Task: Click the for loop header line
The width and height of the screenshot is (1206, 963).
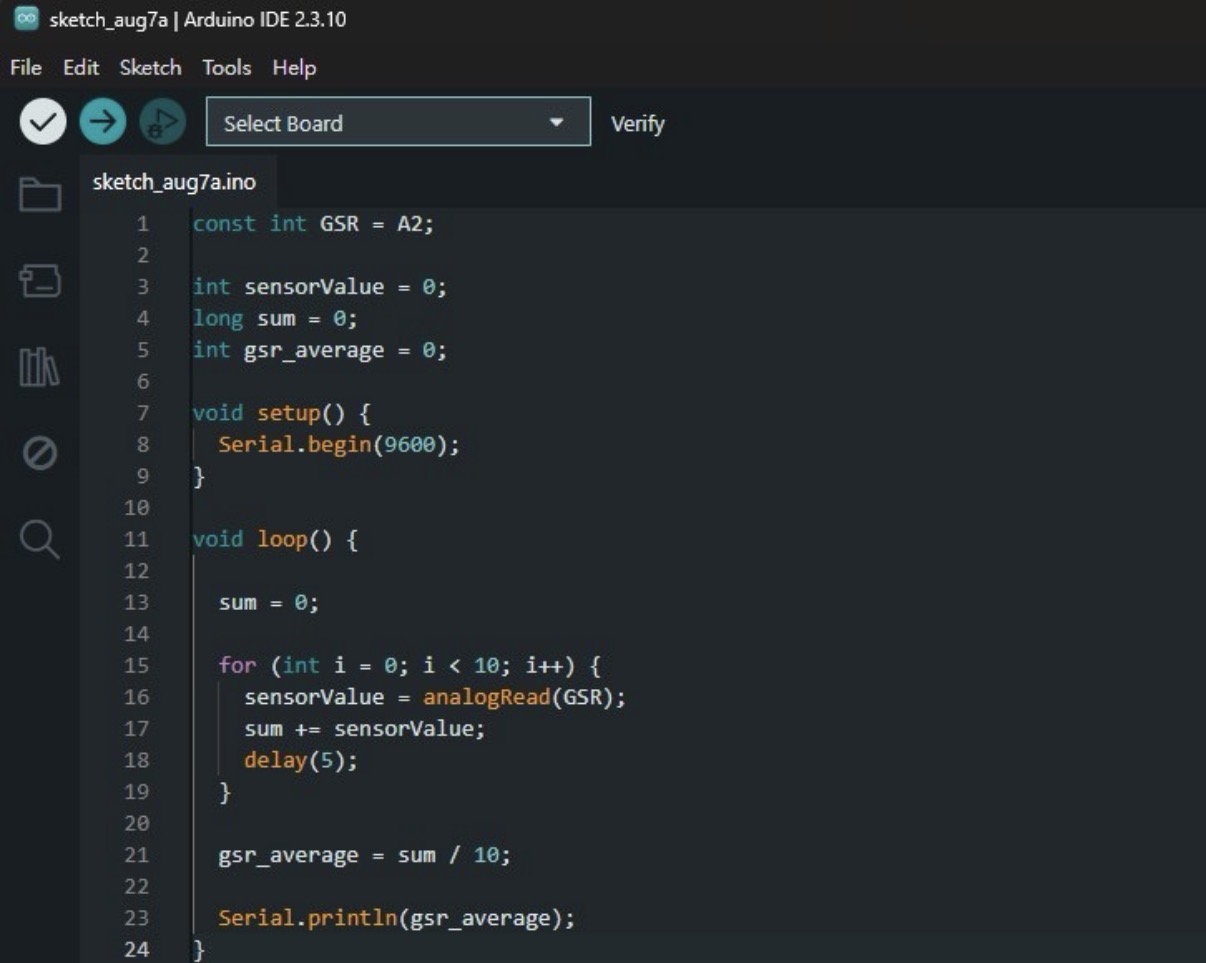Action: (409, 666)
